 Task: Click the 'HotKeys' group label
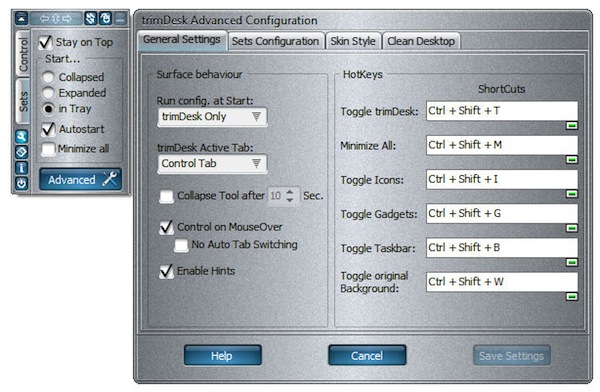pos(362,75)
